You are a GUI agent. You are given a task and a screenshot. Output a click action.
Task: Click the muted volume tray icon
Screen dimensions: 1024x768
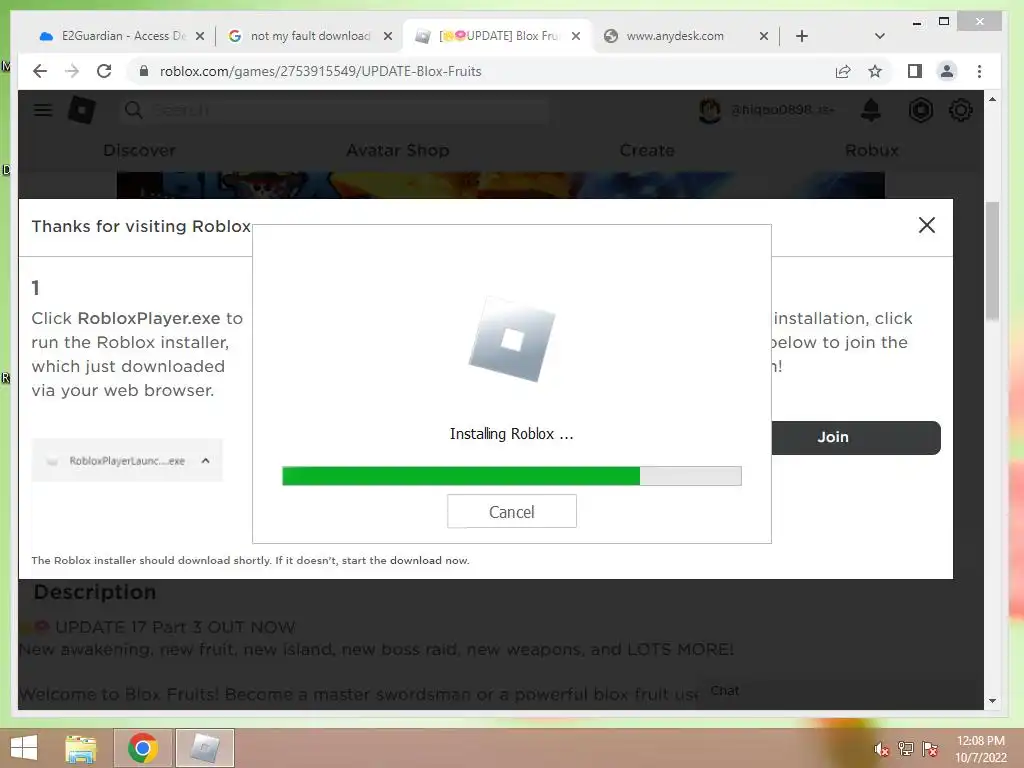point(881,749)
